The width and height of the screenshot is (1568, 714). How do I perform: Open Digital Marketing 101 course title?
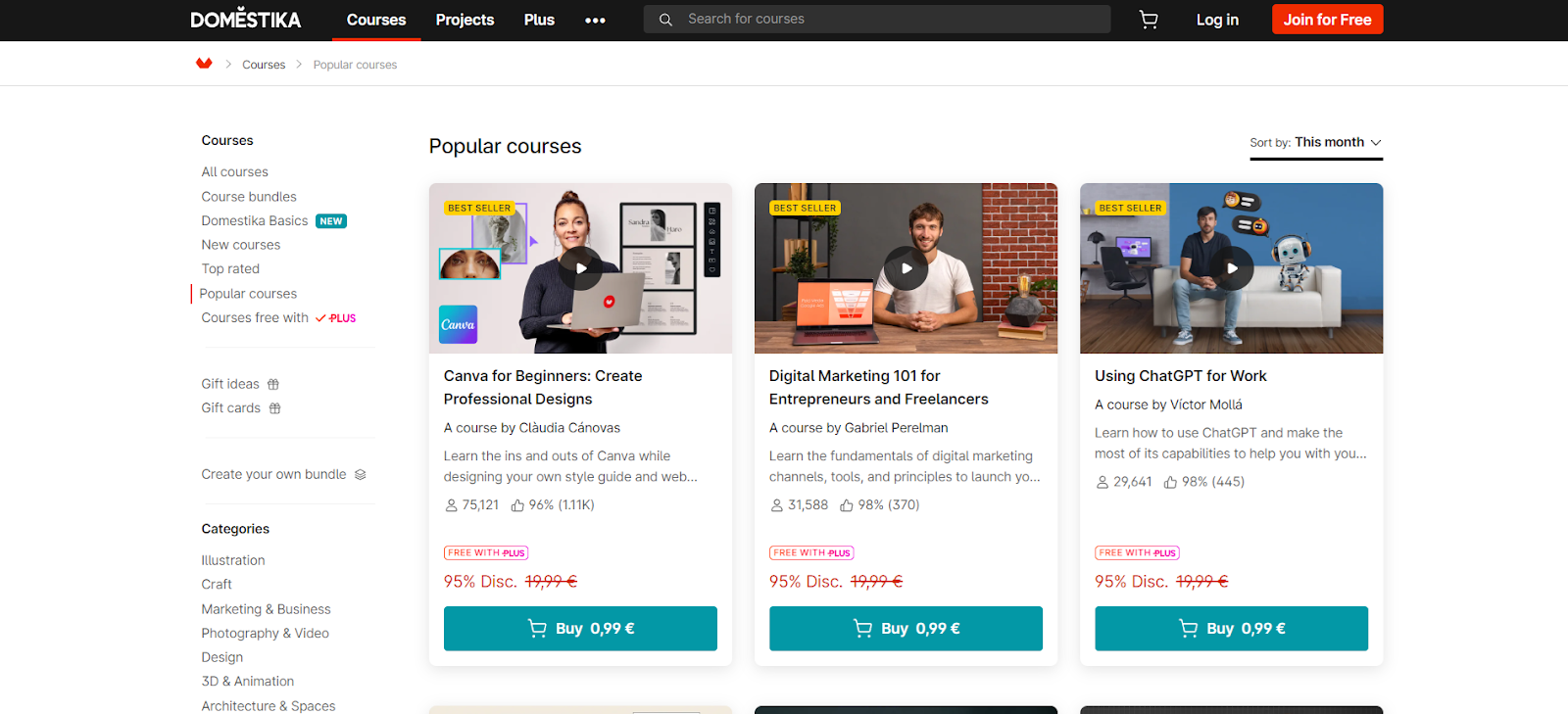click(x=878, y=388)
